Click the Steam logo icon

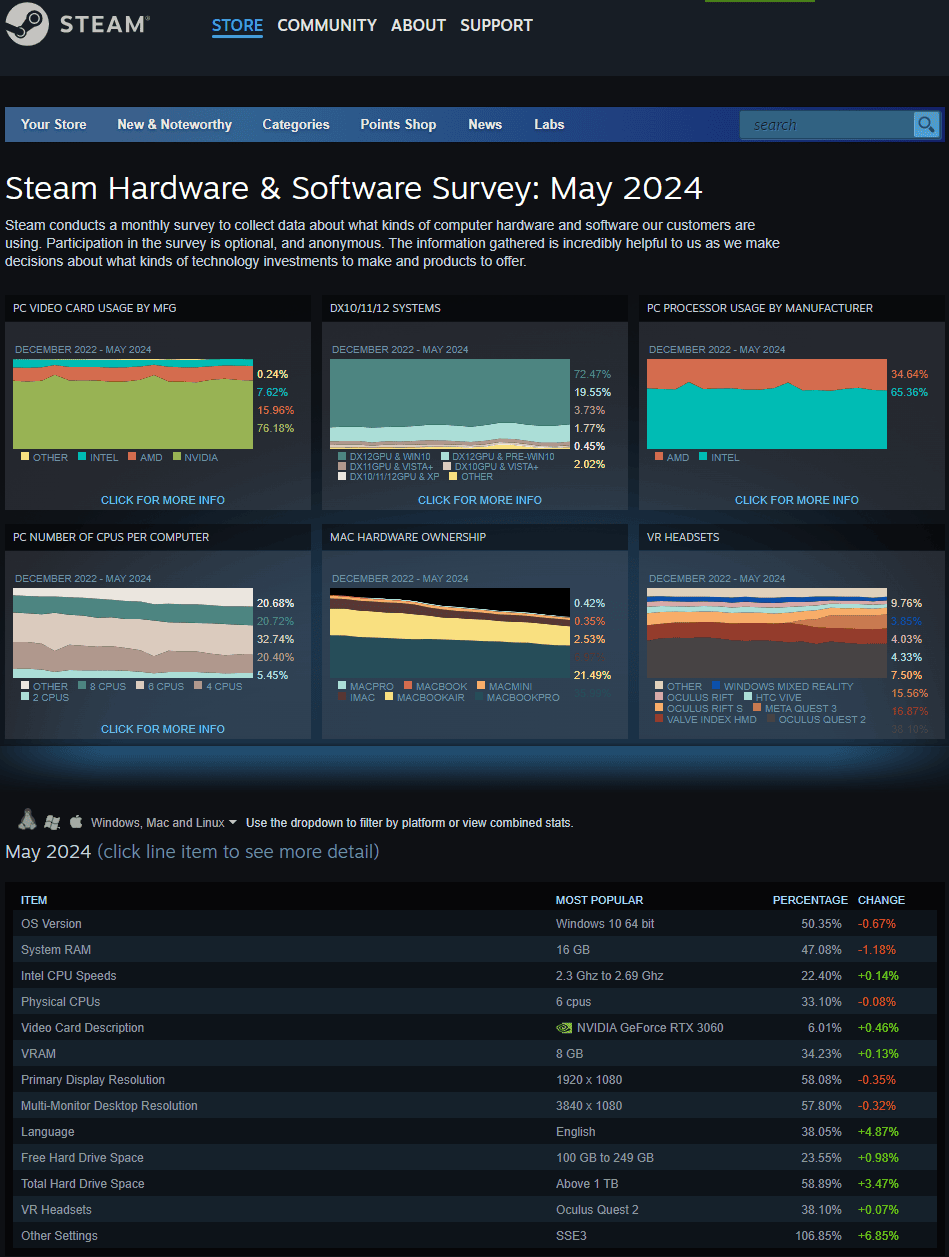click(x=25, y=24)
